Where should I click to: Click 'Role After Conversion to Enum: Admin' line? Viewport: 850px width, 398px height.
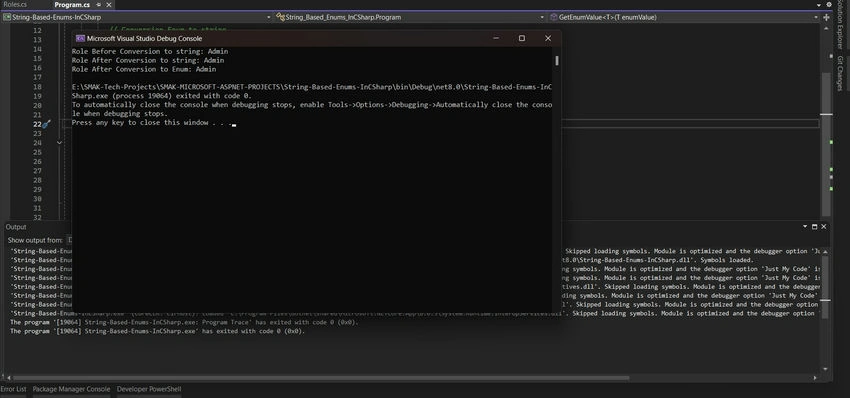tap(144, 69)
